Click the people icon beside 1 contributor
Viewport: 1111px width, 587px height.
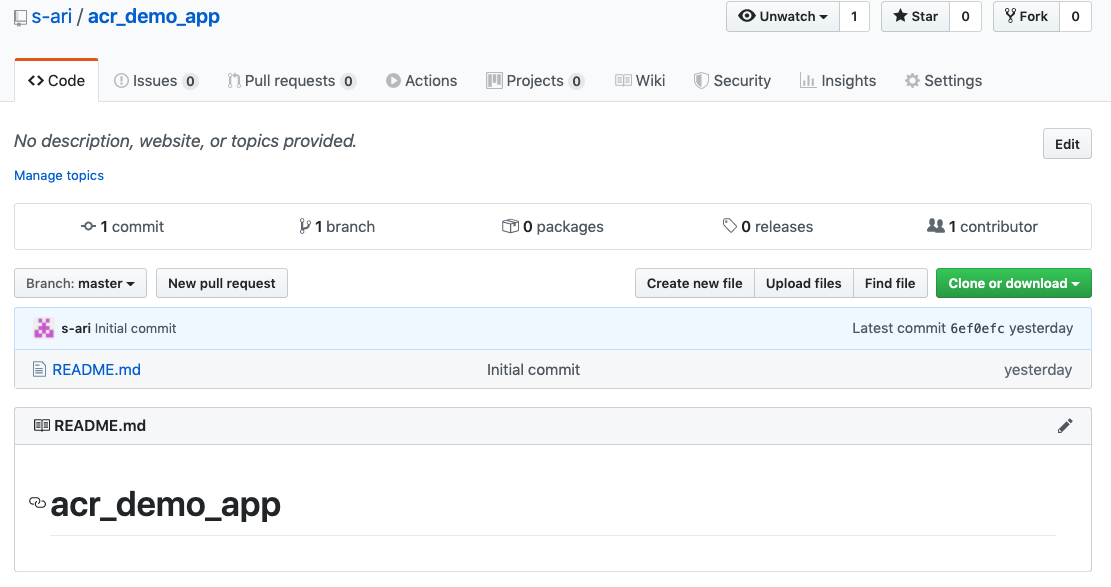click(x=936, y=226)
